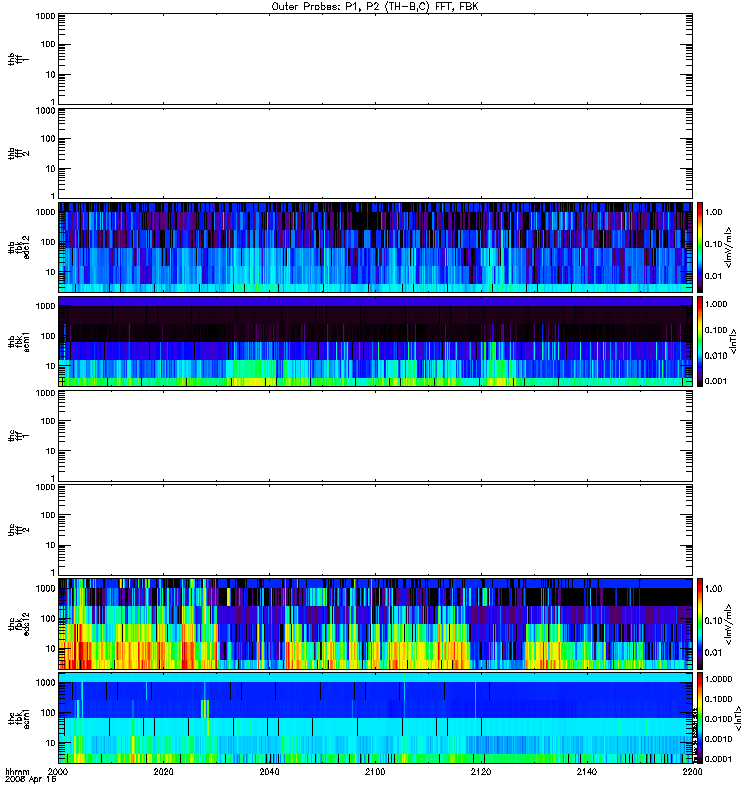
Task: Click the thc fbk scm1 spectrogram panel
Action: [376, 718]
